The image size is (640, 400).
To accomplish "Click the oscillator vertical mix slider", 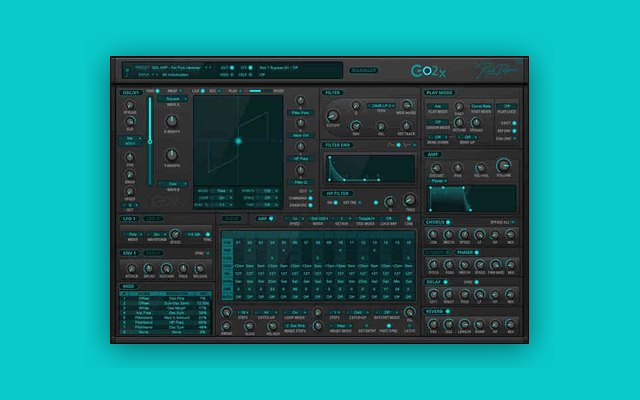I will [150, 141].
